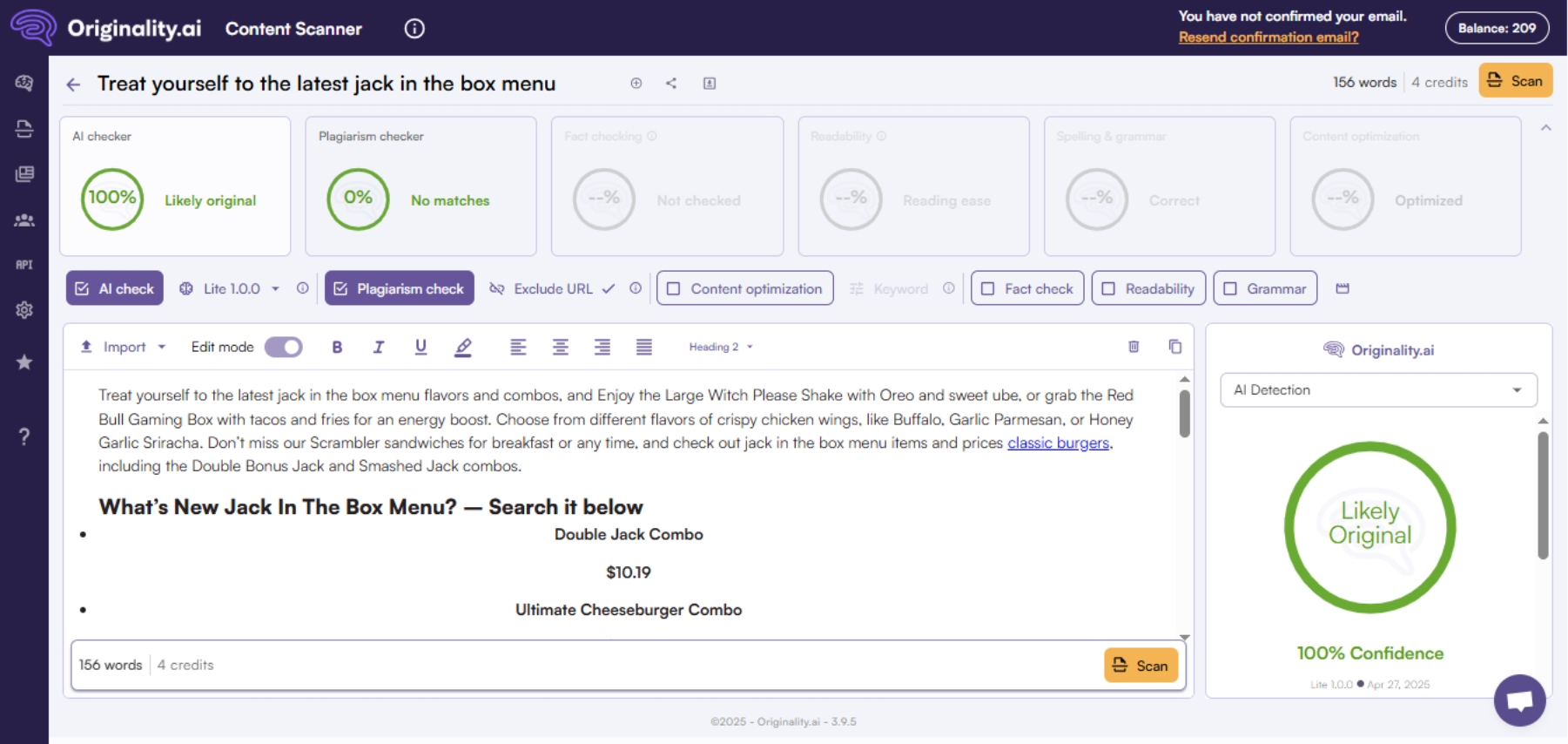Viewport: 1568px width, 744px height.
Task: Click the save document icon beside title
Action: click(710, 84)
